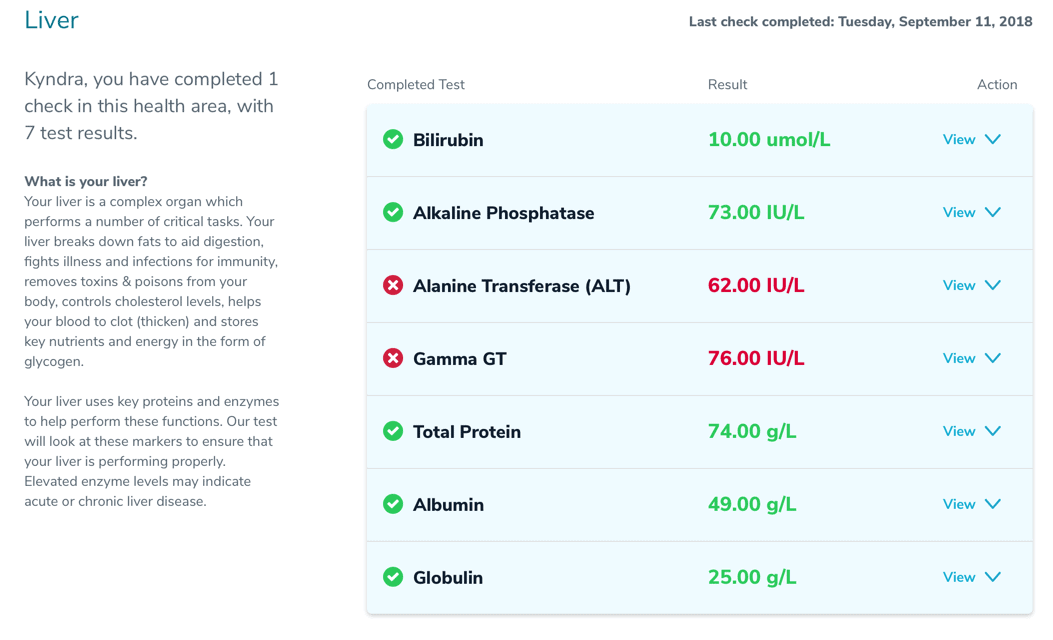Click the Result column header
The width and height of the screenshot is (1053, 640).
[727, 85]
